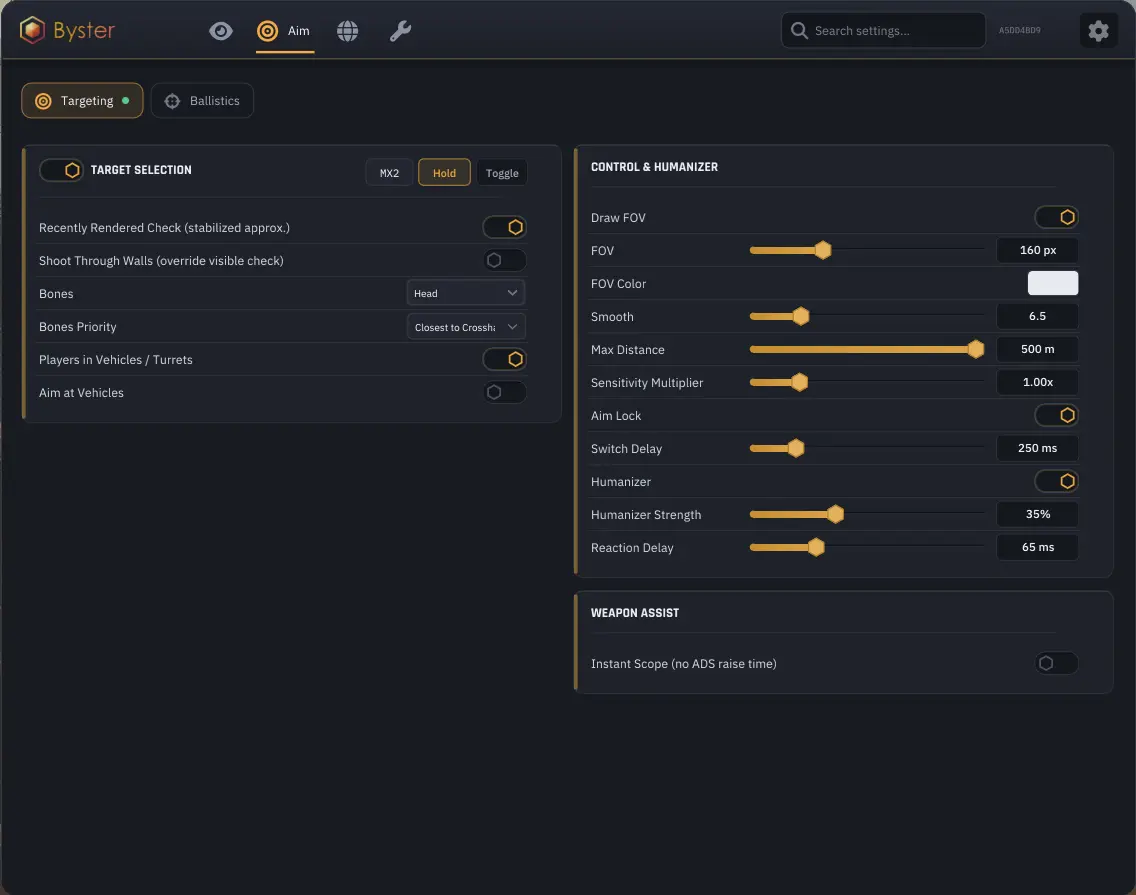
Task: Select the Ballistics sub-tab
Action: click(x=202, y=101)
